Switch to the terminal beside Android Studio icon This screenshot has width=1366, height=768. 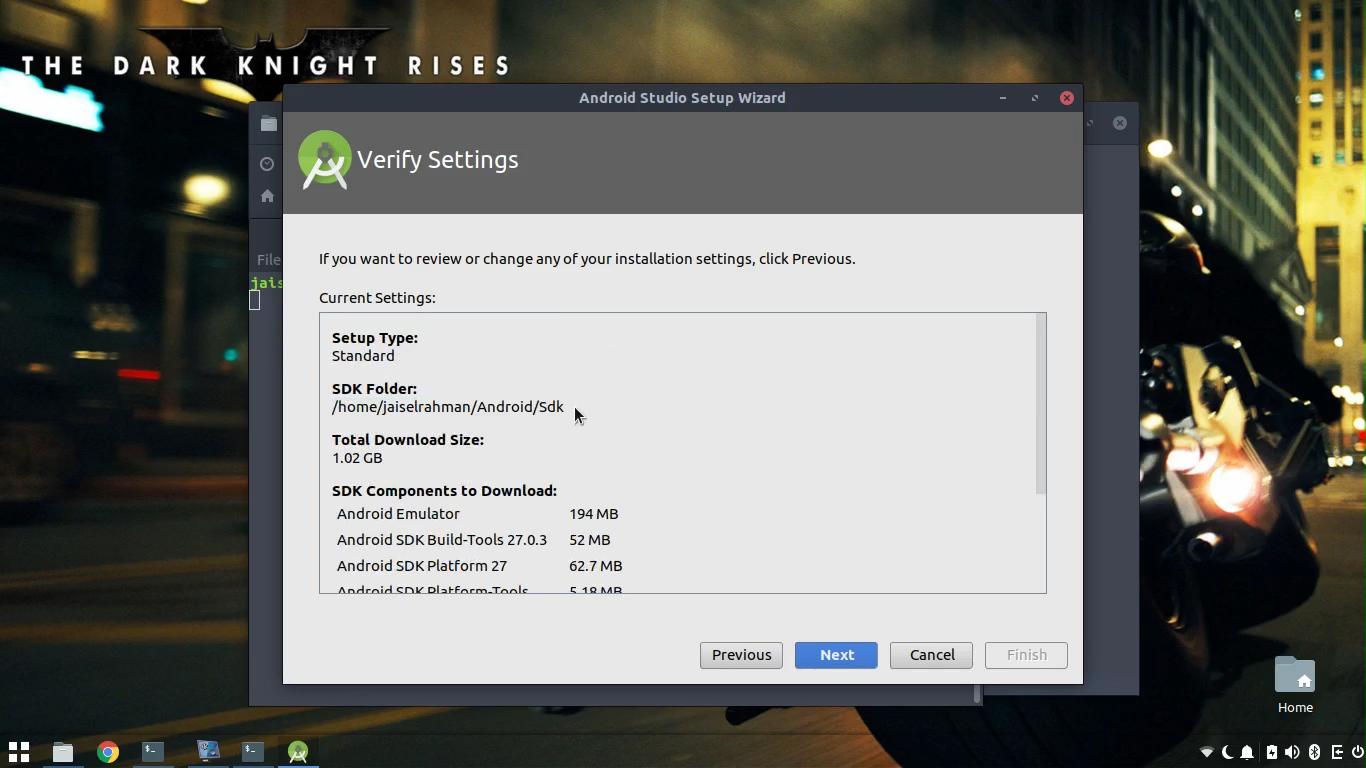pyautogui.click(x=253, y=751)
